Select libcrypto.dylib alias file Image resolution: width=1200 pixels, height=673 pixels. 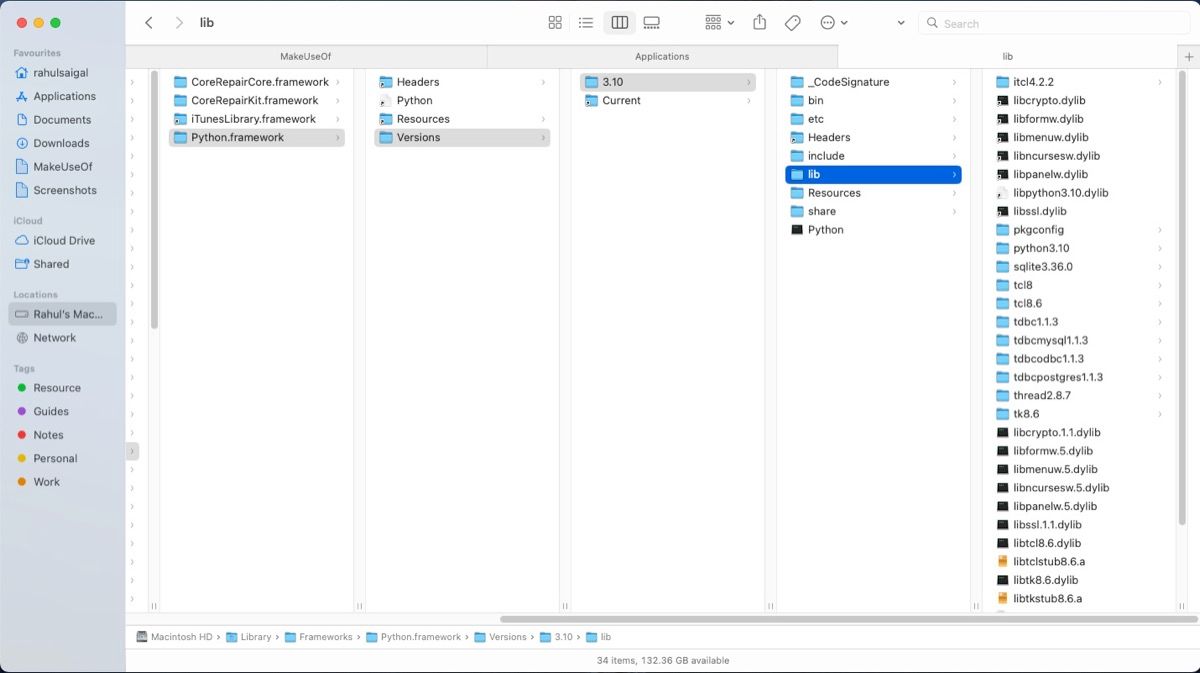(1079, 100)
